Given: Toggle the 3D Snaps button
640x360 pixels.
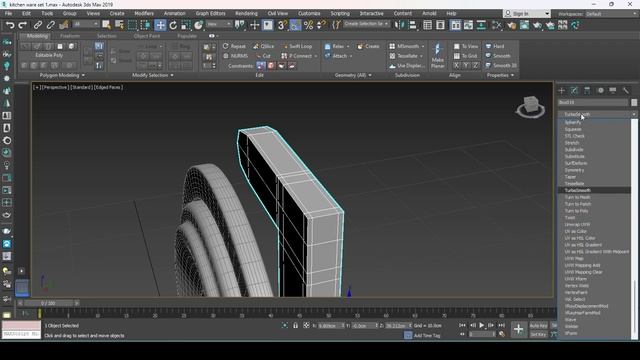Looking at the screenshot, I should coord(282,25).
